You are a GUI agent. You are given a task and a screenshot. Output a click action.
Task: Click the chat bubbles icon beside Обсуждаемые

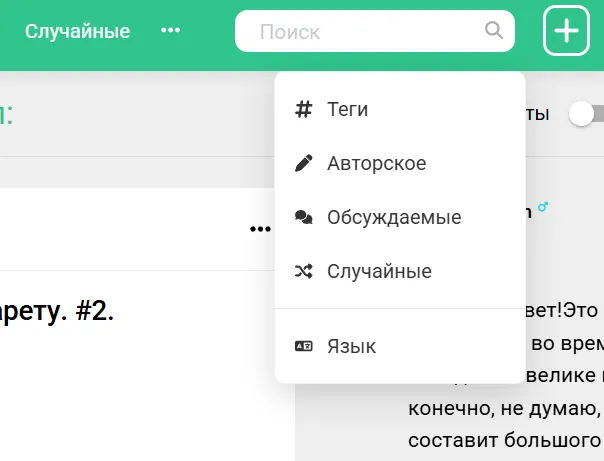tap(304, 217)
